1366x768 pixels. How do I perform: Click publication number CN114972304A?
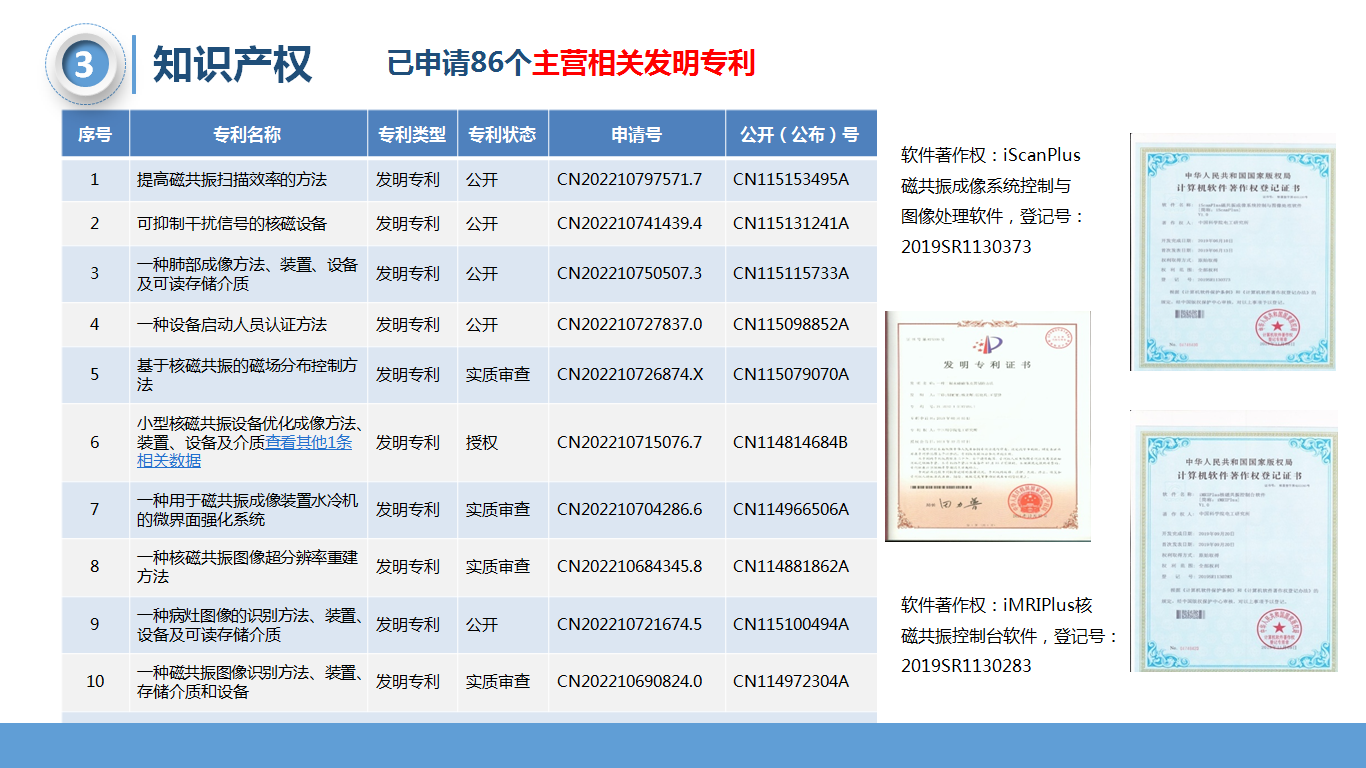click(791, 681)
